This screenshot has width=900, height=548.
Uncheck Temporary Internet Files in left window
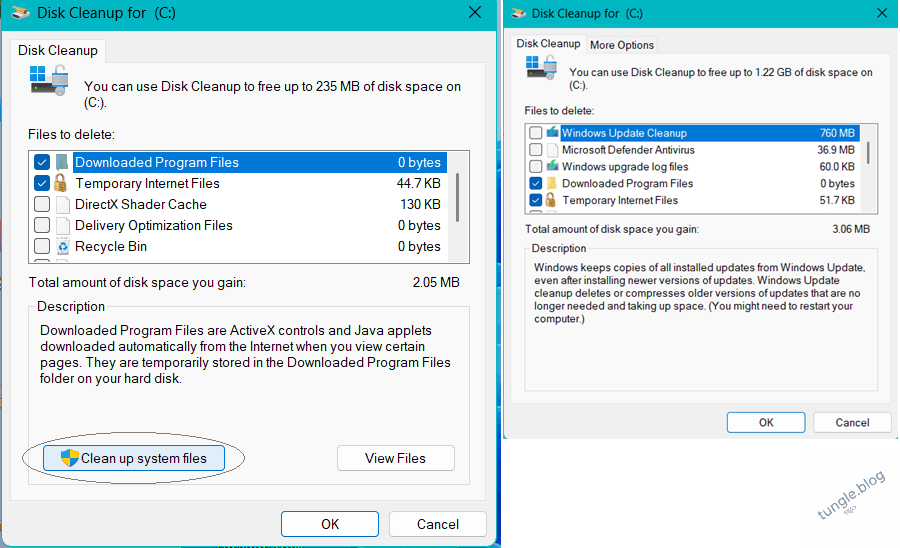42,183
